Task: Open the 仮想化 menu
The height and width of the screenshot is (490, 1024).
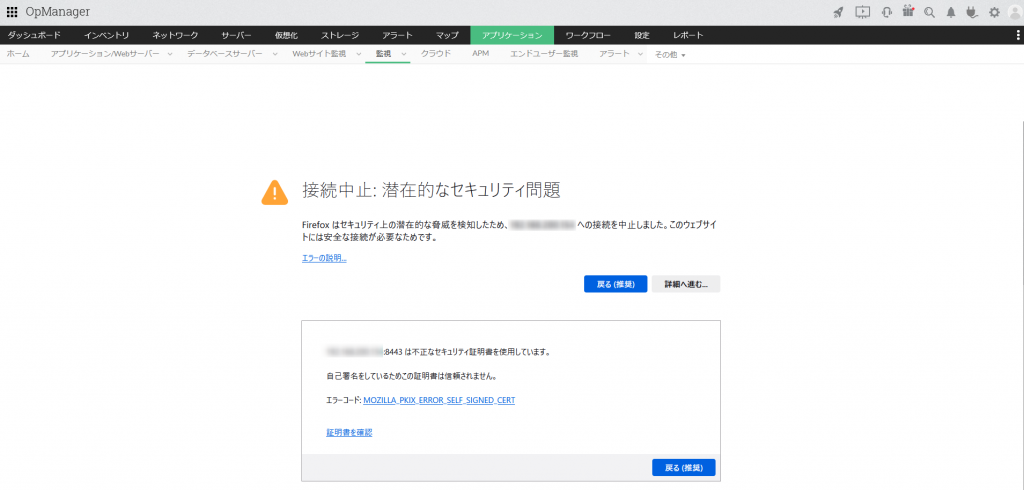Action: coord(286,35)
